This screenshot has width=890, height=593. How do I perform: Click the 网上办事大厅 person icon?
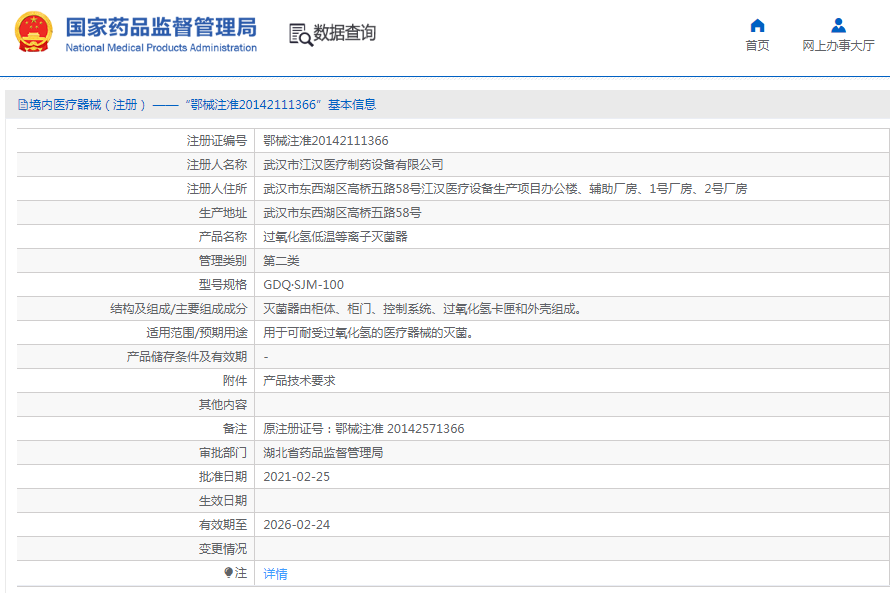click(x=838, y=25)
